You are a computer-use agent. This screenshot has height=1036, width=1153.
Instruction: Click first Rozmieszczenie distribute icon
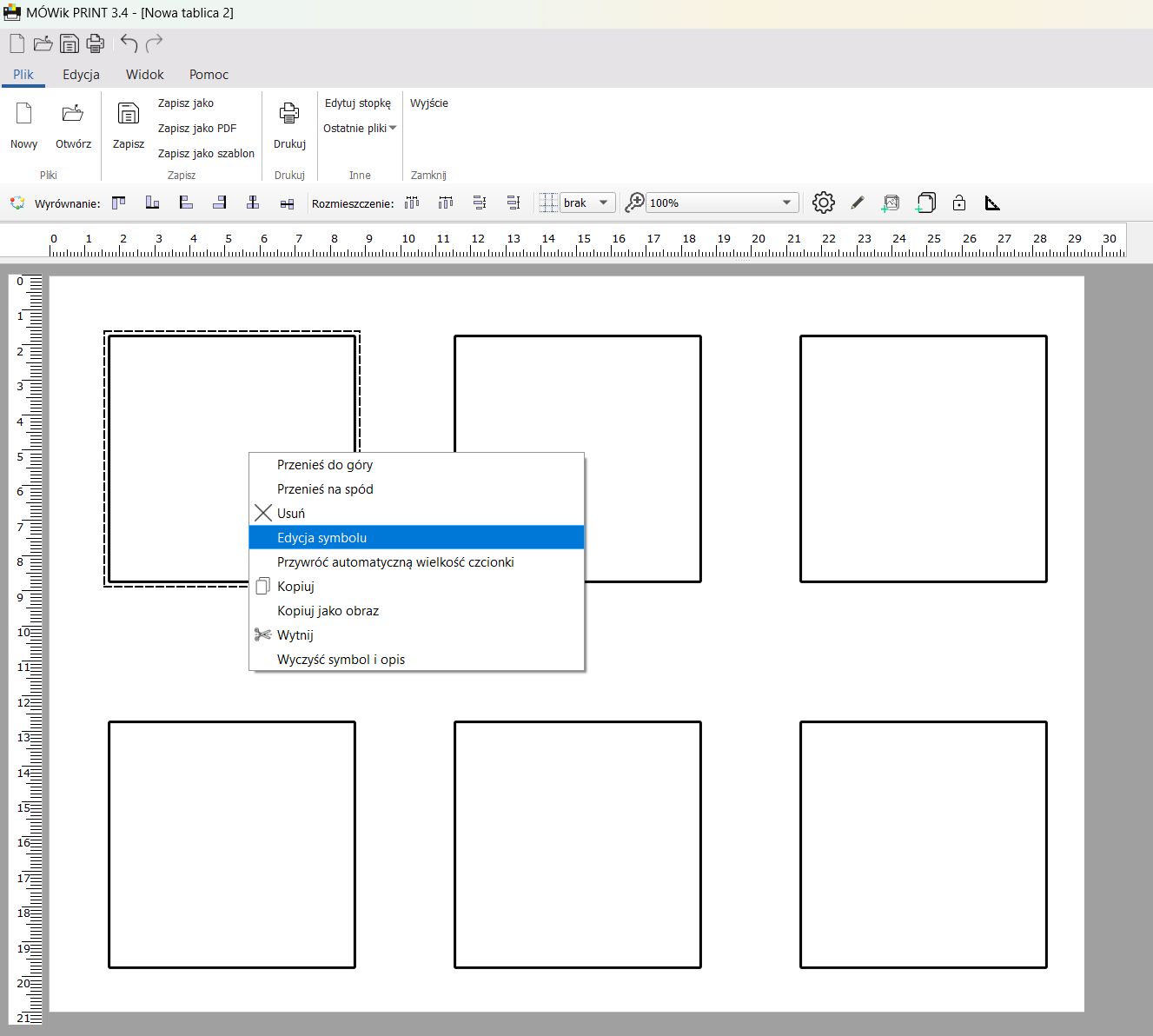coord(412,203)
